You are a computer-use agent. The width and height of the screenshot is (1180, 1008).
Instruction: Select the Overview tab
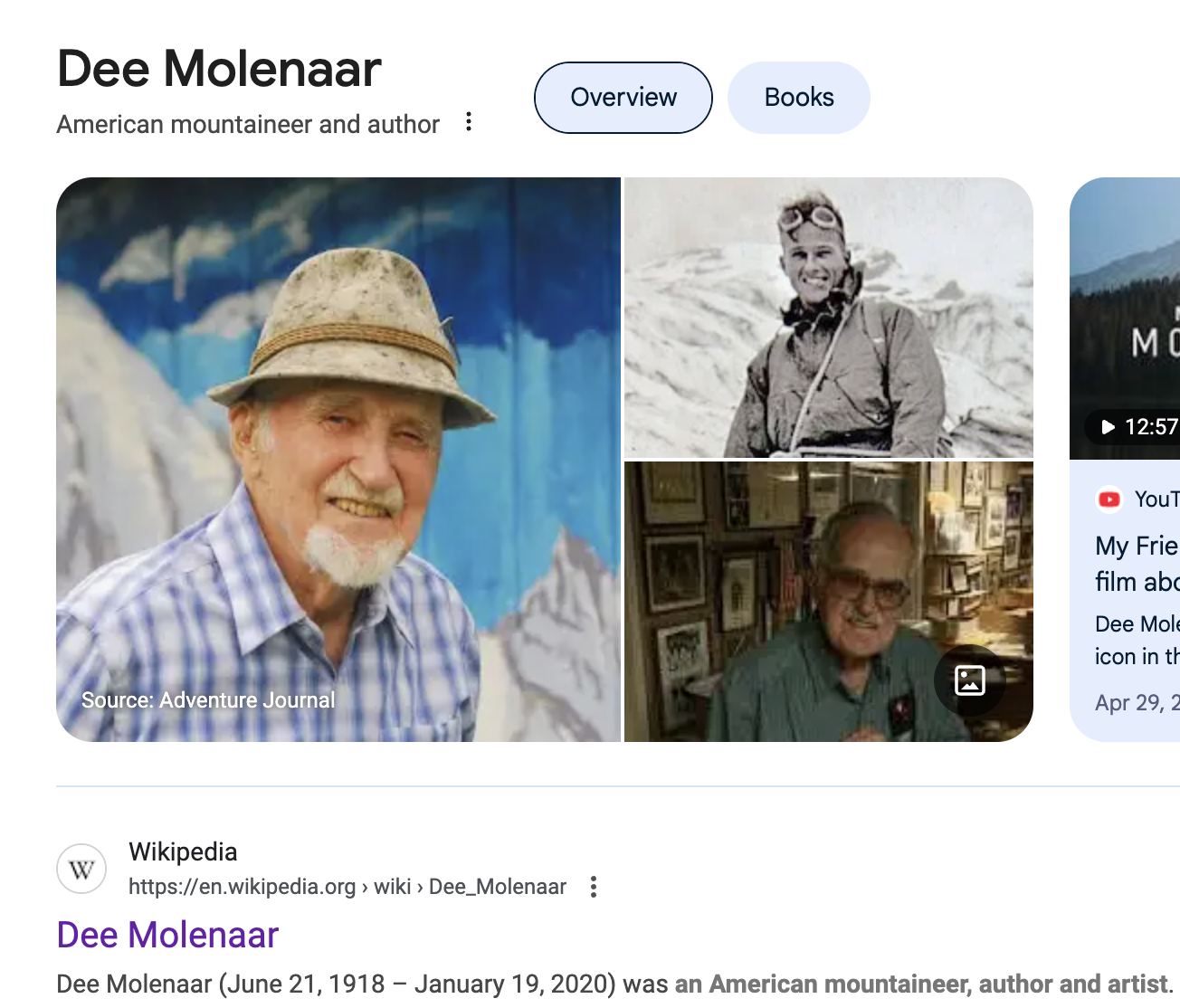point(623,98)
